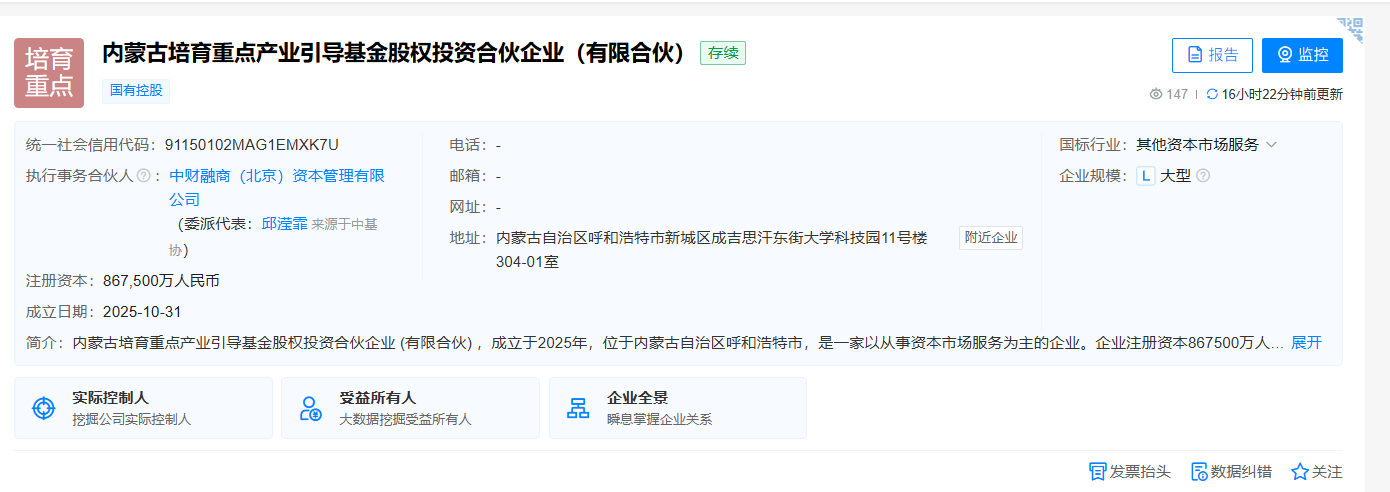The image size is (1390, 492).
Task: Open the 受益所有人 card
Action: [410, 408]
